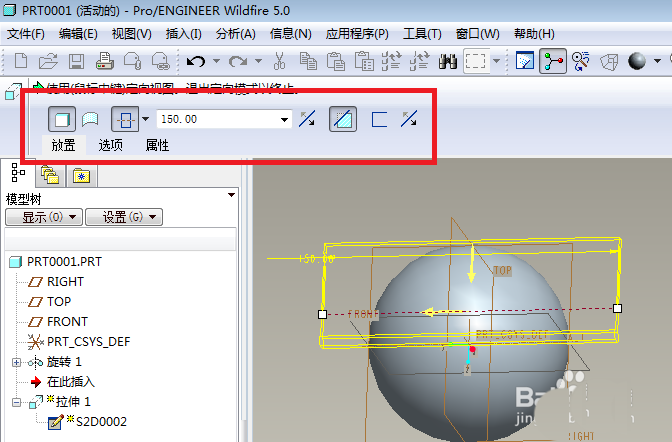672x442 pixels.
Task: Open the 分析(A) menu
Action: tap(236, 33)
